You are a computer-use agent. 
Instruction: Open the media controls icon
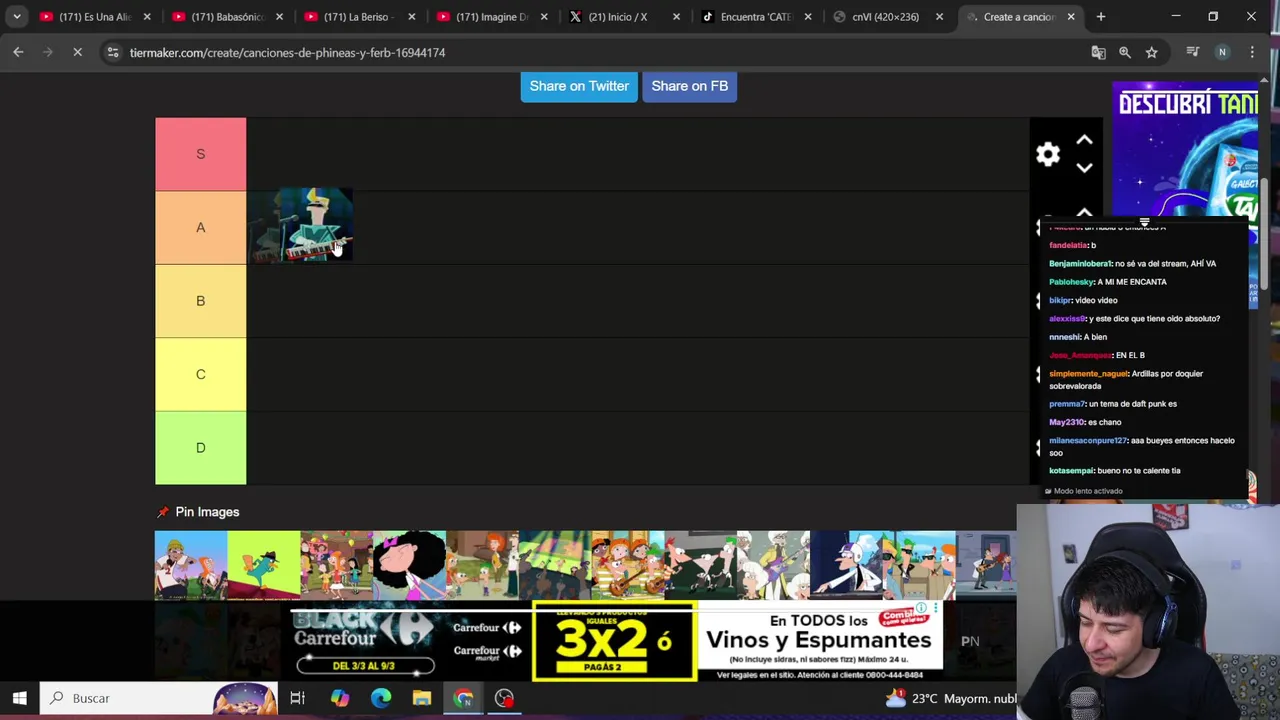[x=1192, y=52]
